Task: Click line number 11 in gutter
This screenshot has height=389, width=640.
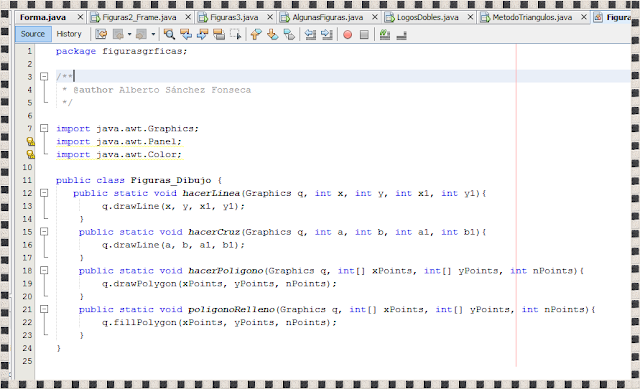Action: (27, 180)
